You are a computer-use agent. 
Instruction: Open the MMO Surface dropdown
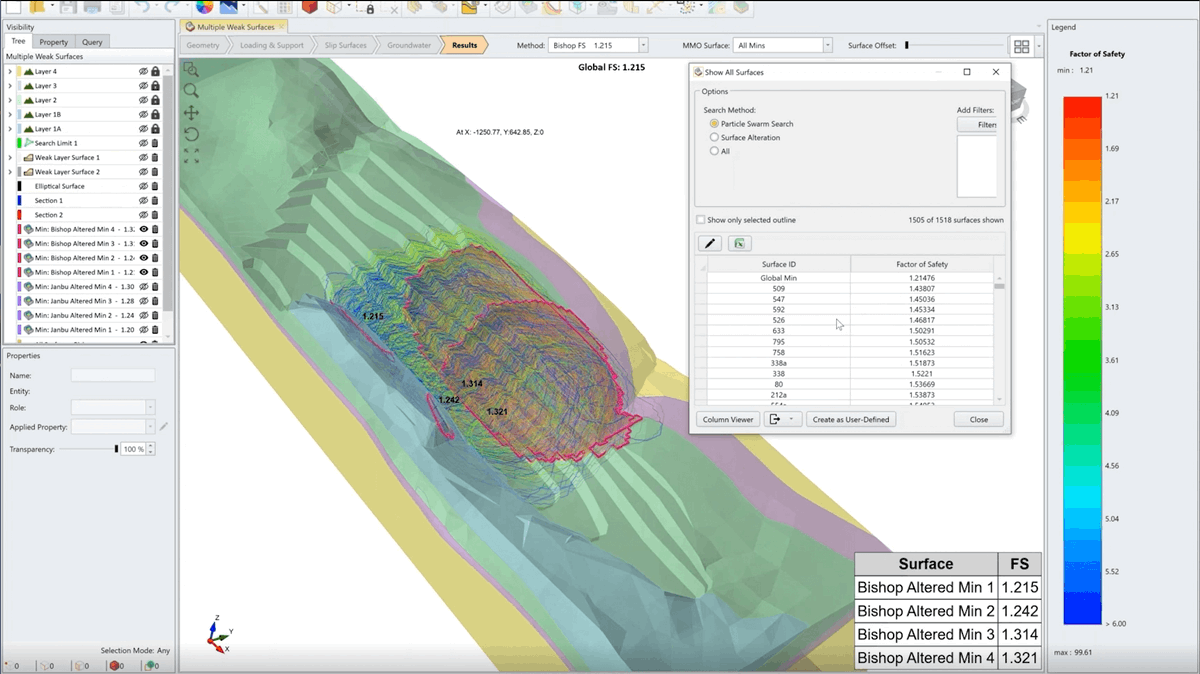click(827, 44)
